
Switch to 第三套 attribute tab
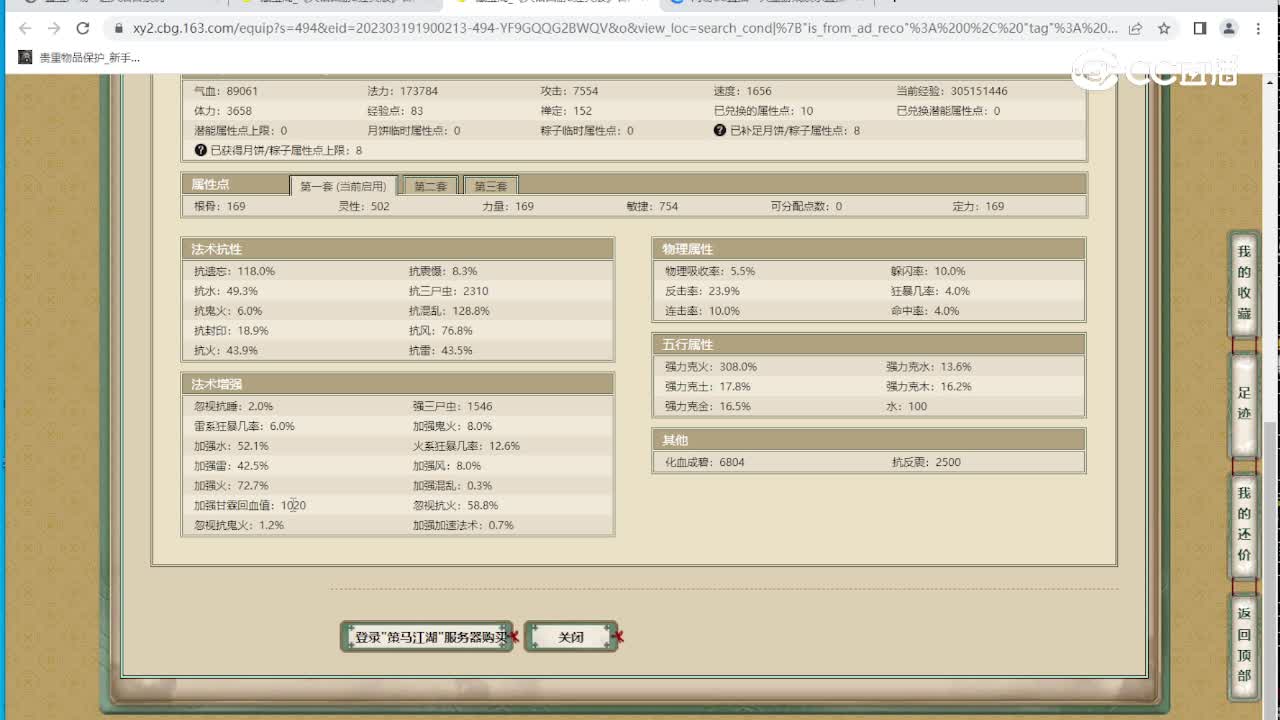491,187
